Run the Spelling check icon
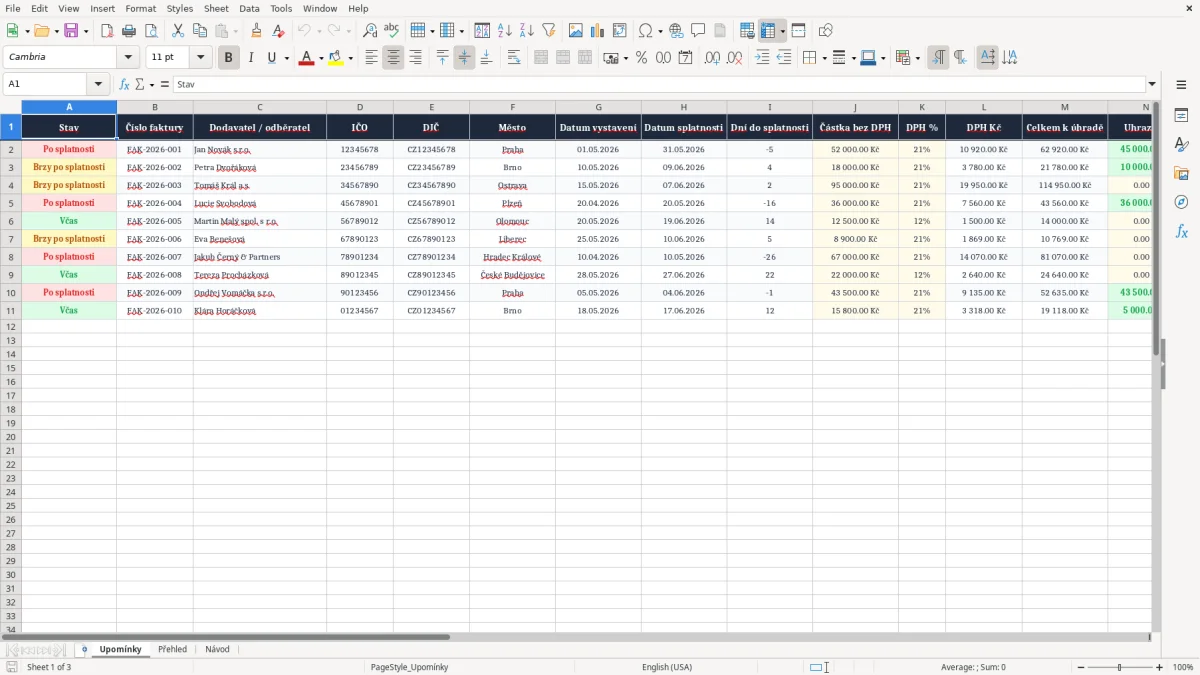The image size is (1200, 675). (x=391, y=31)
